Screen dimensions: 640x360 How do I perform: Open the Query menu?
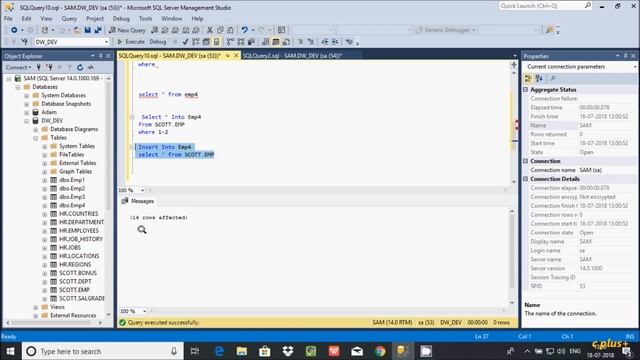tap(69, 18)
